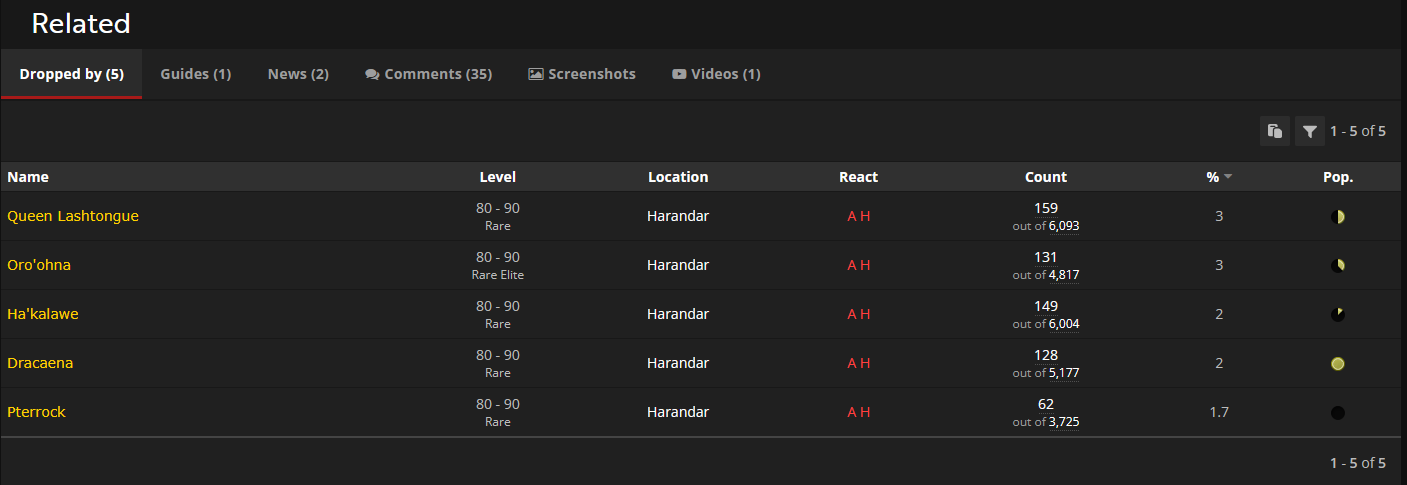This screenshot has width=1407, height=485.
Task: Sort by the Level column header
Action: (498, 177)
